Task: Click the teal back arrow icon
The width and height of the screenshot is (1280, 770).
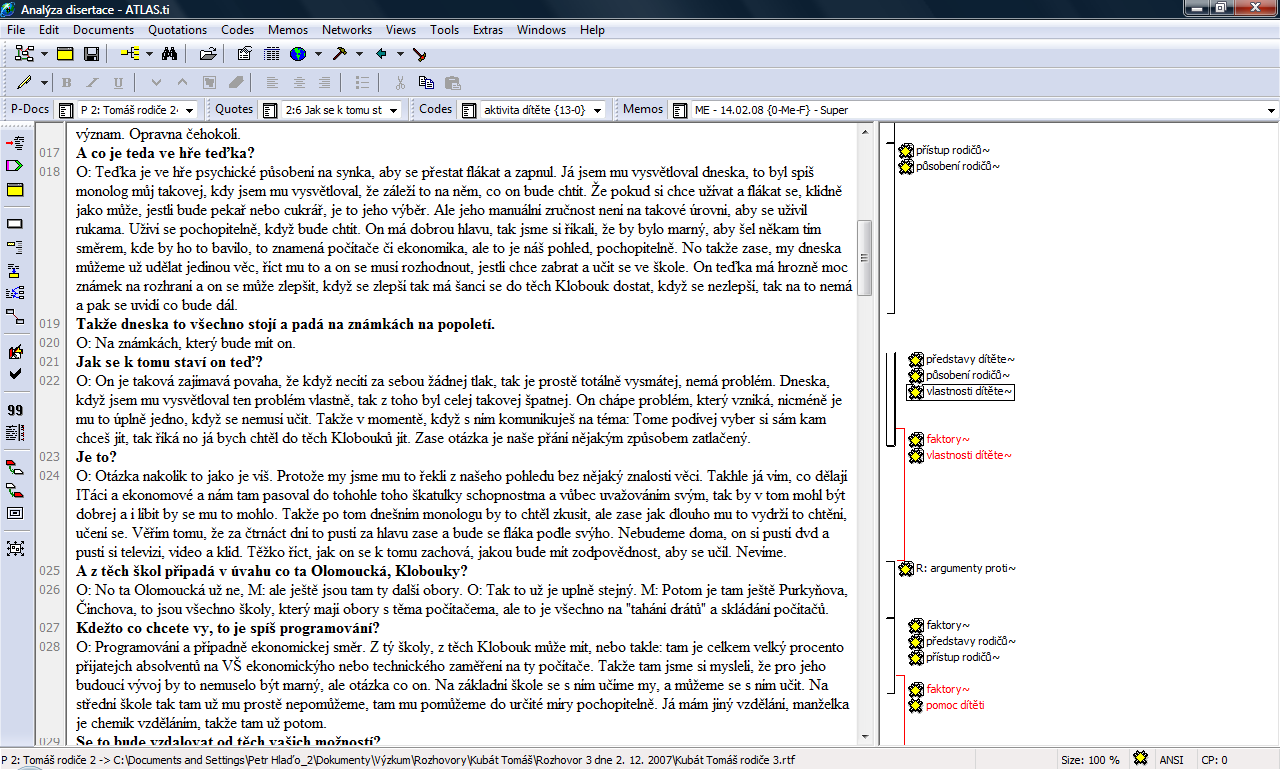Action: point(381,53)
